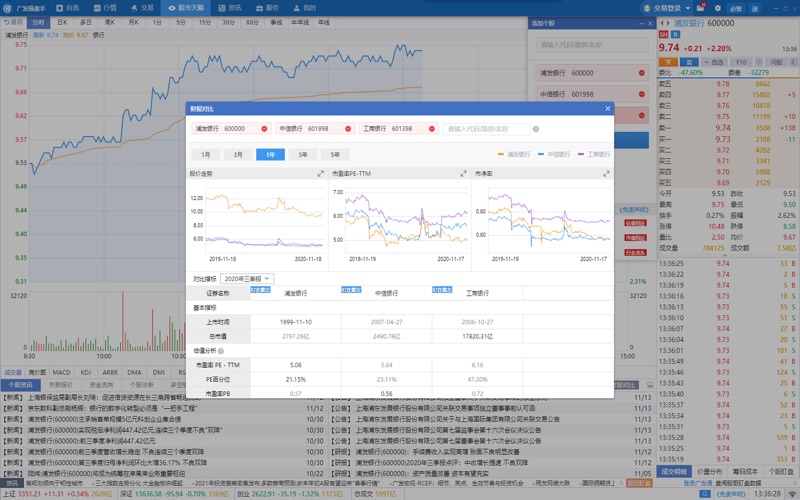
Task: Open the 资讯 menu in top bar
Action: [x=230, y=7]
